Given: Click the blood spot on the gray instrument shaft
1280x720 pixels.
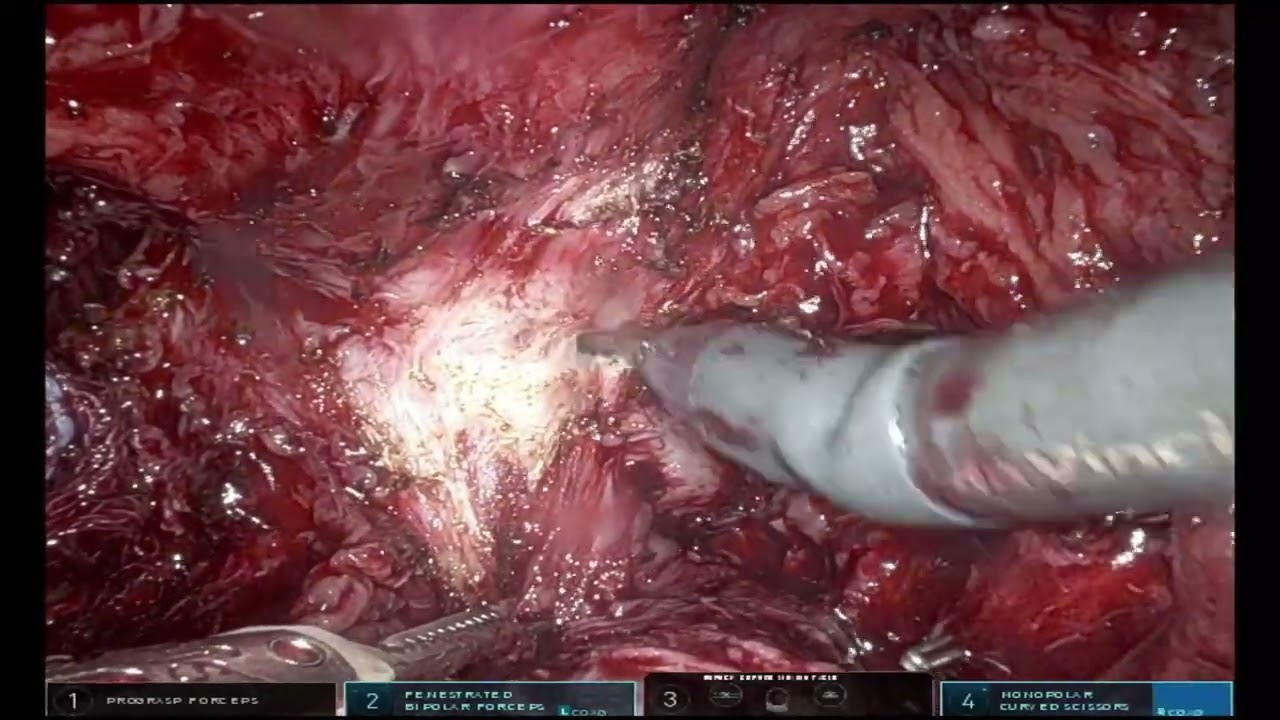Looking at the screenshot, I should coord(952,390).
